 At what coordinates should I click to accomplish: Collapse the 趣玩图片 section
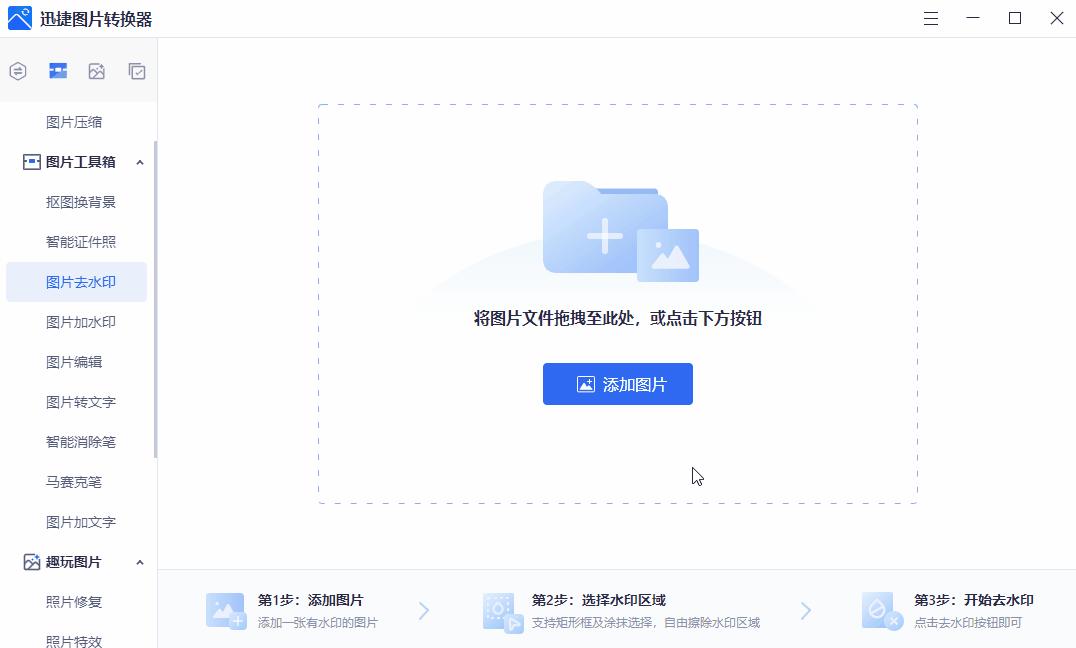coord(140,561)
